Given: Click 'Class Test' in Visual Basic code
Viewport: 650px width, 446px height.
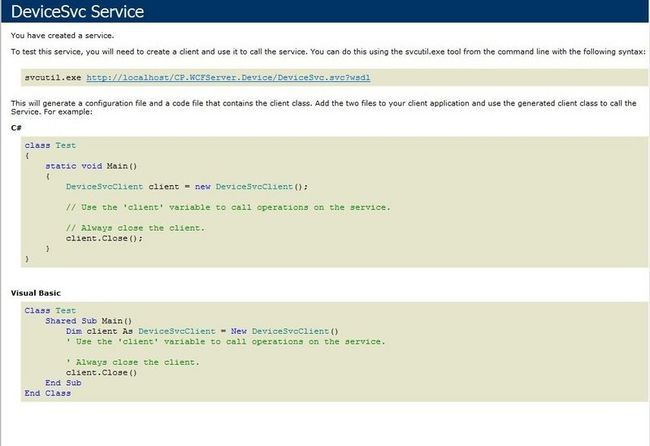Looking at the screenshot, I should 50,310.
